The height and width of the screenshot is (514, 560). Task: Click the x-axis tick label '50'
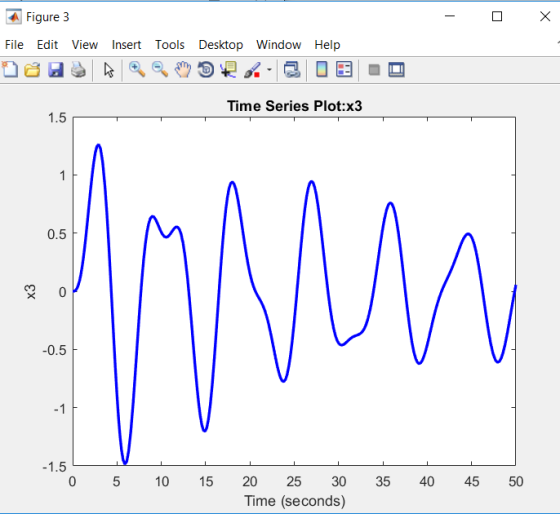[x=516, y=481]
